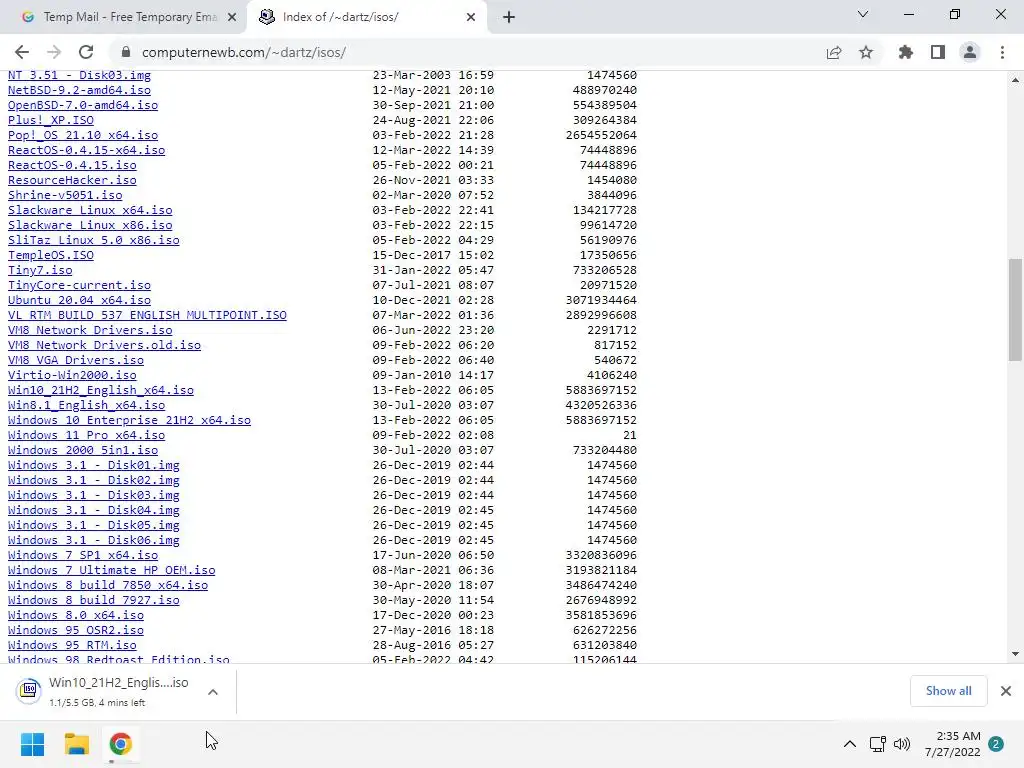Viewport: 1024px width, 768px height.
Task: Download Ubuntu 20.04 x64.iso
Action: [x=79, y=300]
